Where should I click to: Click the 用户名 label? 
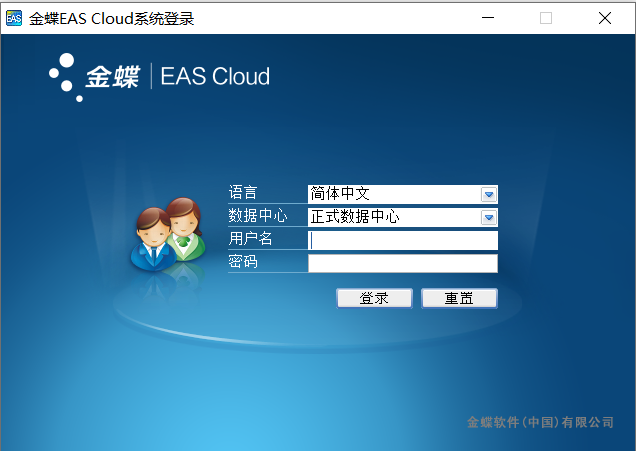[x=250, y=238]
